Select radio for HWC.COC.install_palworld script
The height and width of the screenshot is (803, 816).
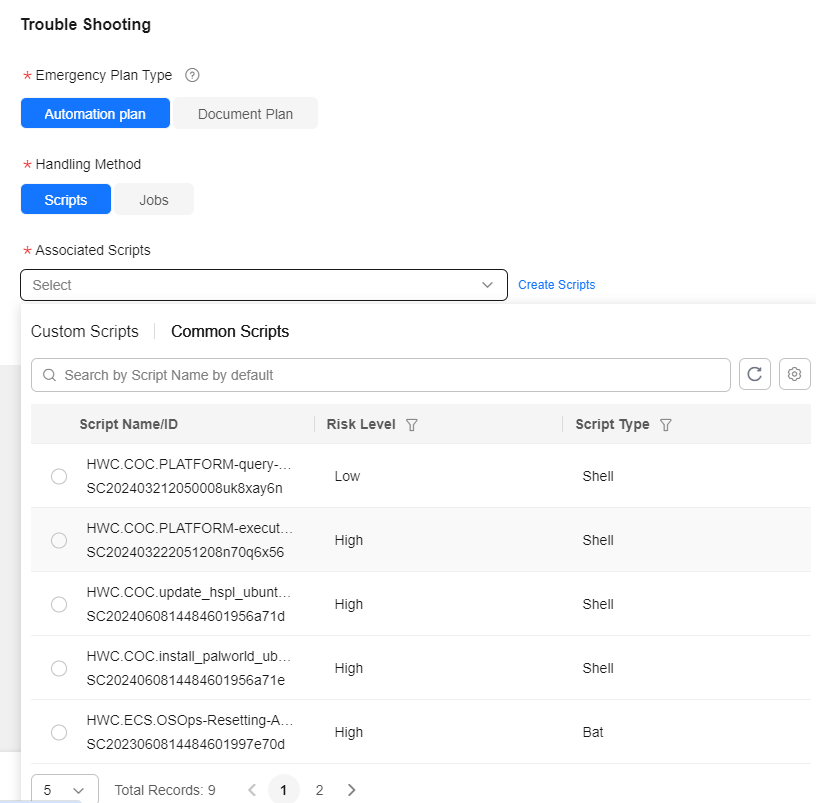pyautogui.click(x=59, y=668)
